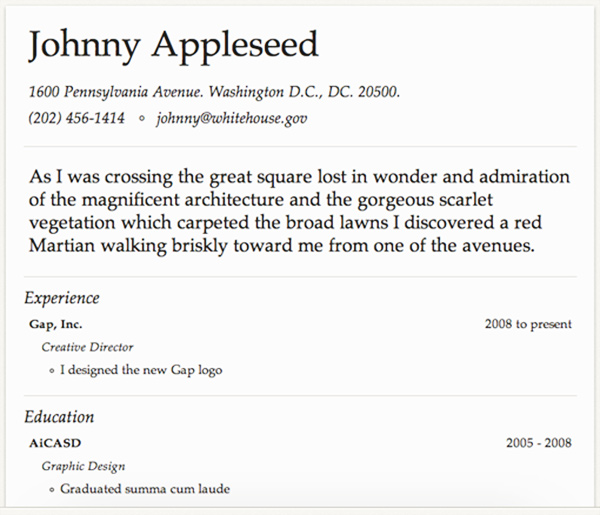The height and width of the screenshot is (515, 600).
Task: Select the Creative Director job title
Action: click(87, 347)
